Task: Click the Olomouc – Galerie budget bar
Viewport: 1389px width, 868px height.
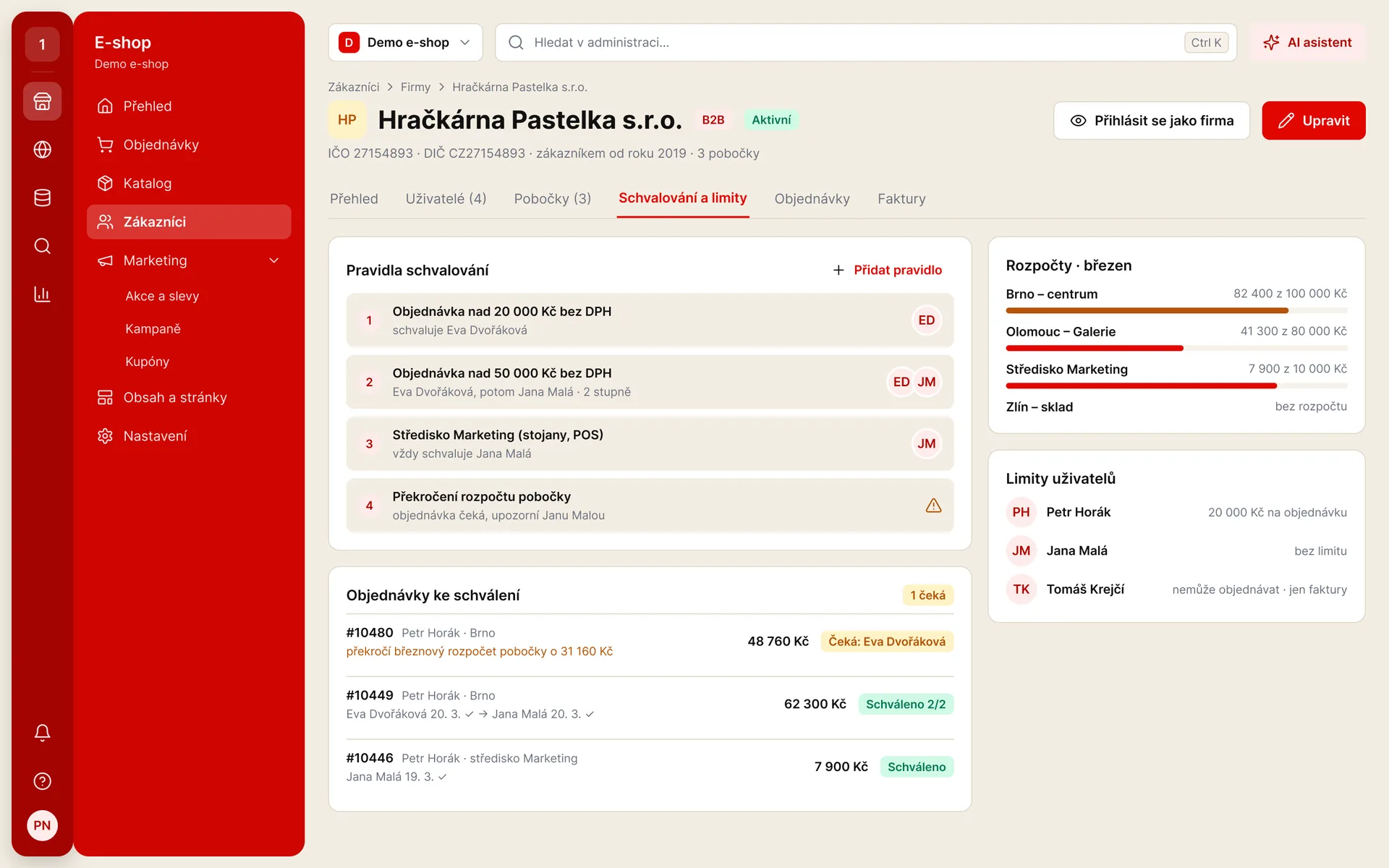Action: pos(1176,349)
